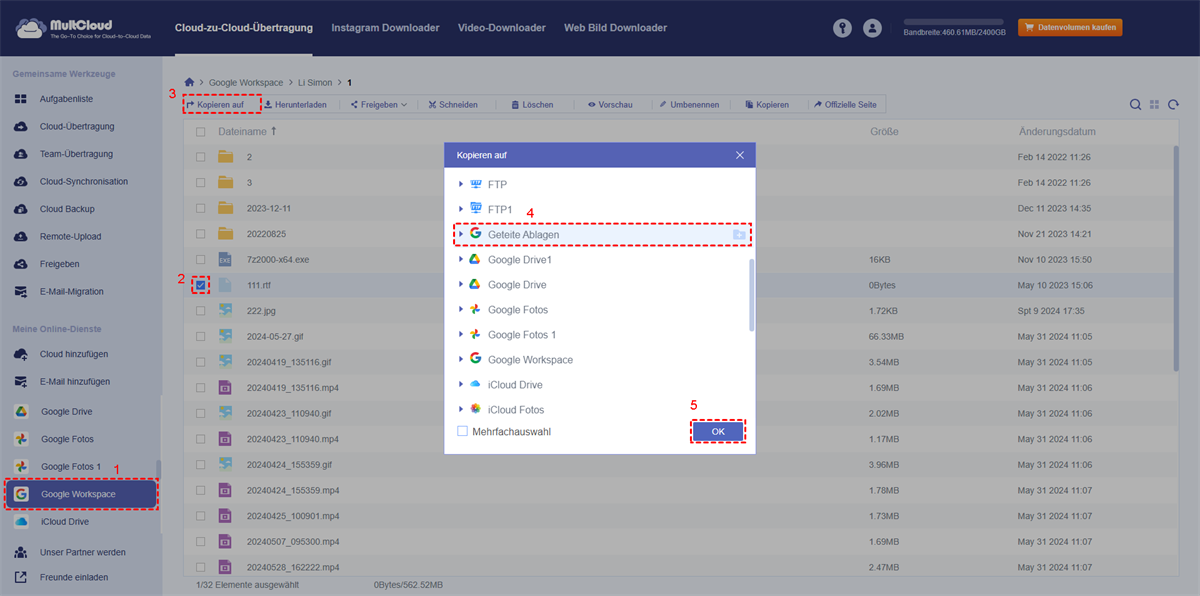This screenshot has width=1200, height=596.
Task: Check the 7z2000-x64.exe checkbox
Action: [201, 259]
